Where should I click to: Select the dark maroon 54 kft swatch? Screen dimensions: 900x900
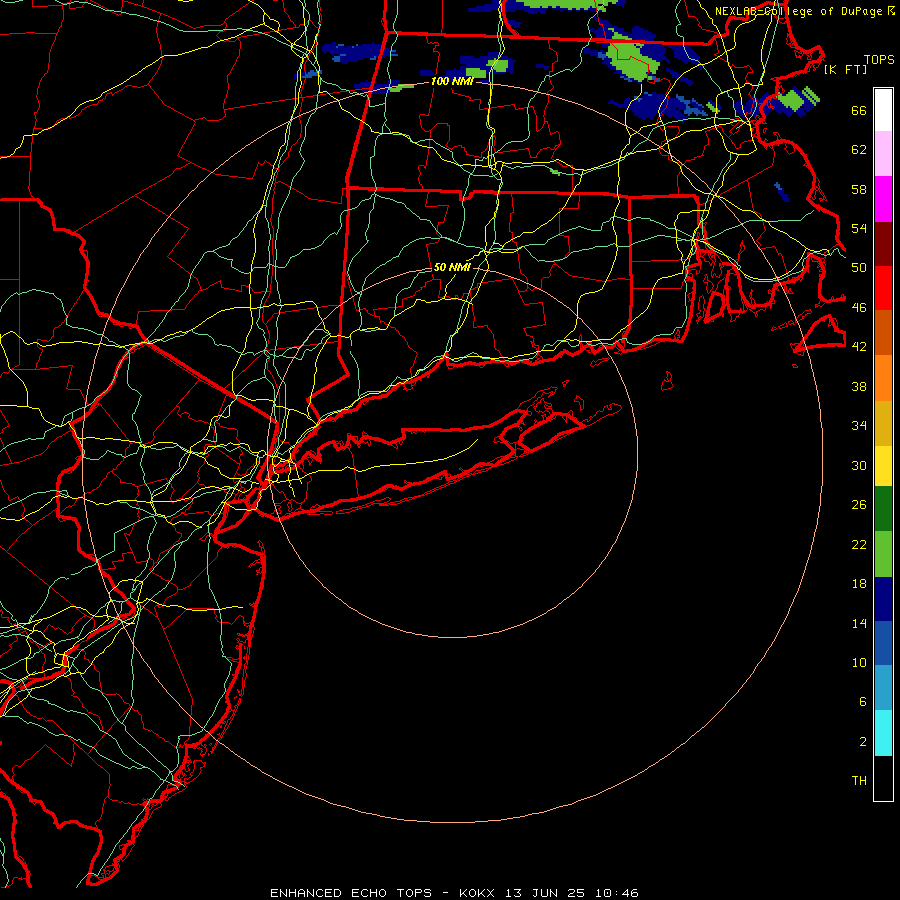883,244
